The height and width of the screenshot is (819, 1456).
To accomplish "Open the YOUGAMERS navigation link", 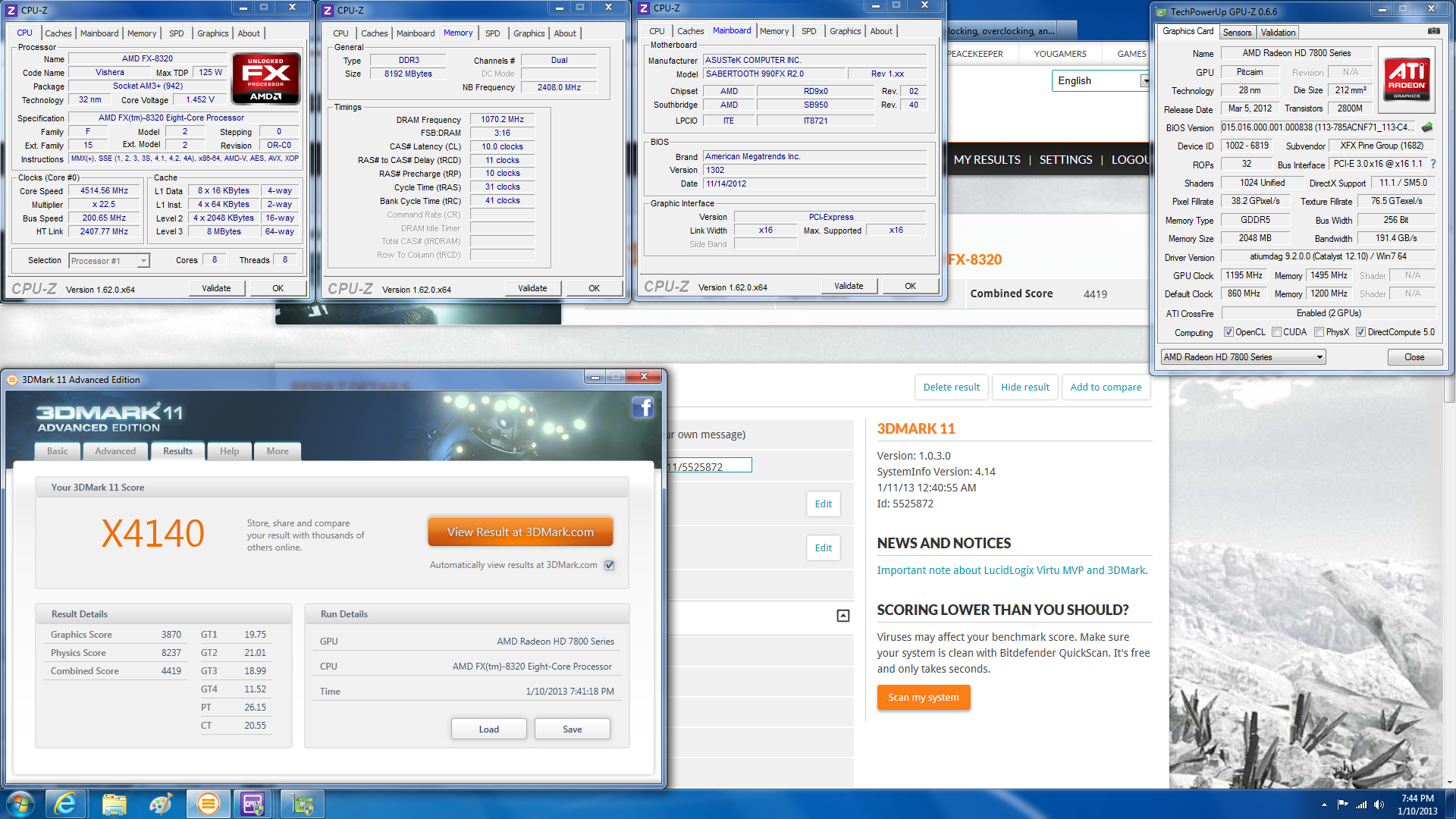I will coord(1060,54).
